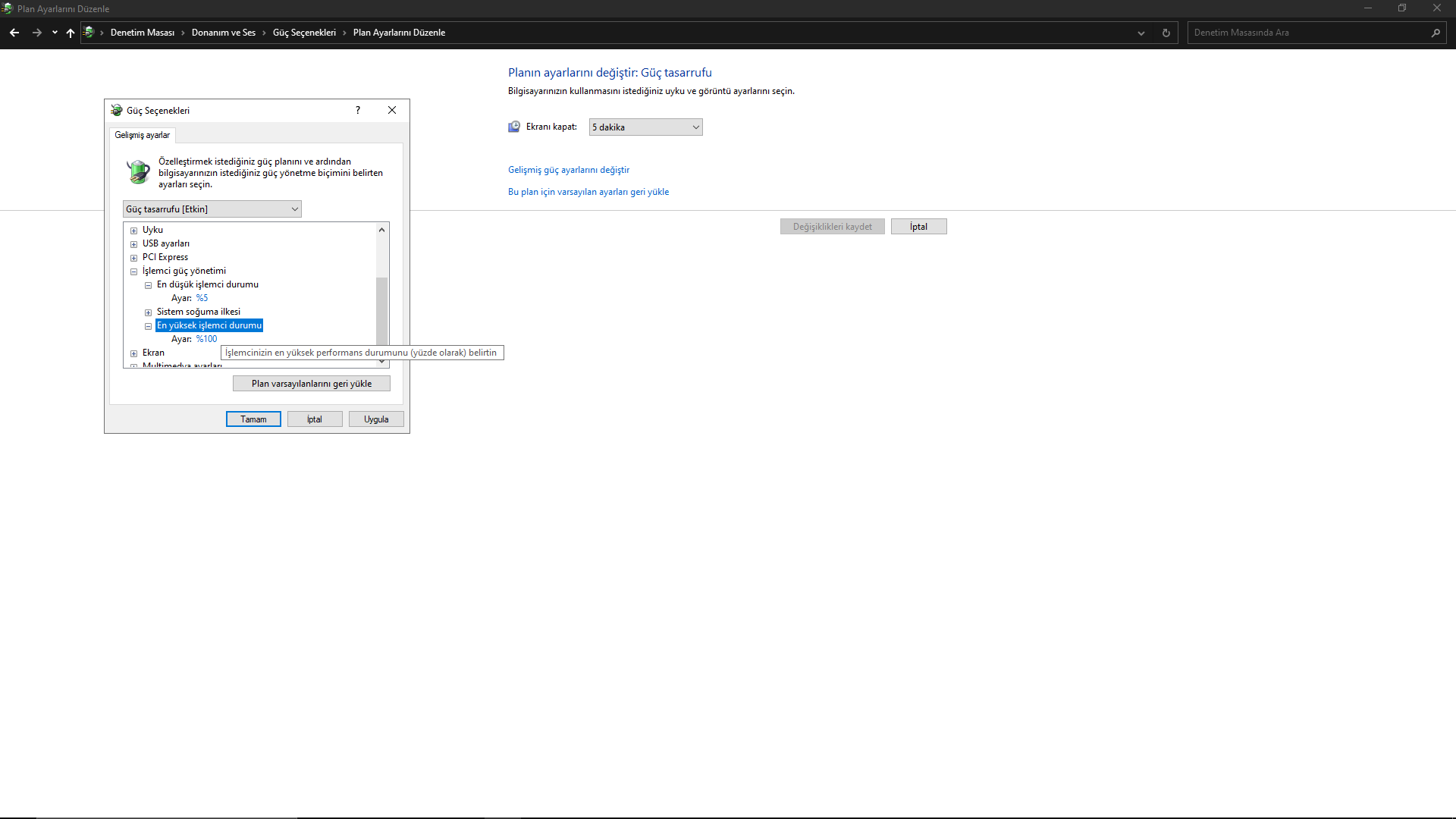Click the forward navigation arrow

[36, 33]
